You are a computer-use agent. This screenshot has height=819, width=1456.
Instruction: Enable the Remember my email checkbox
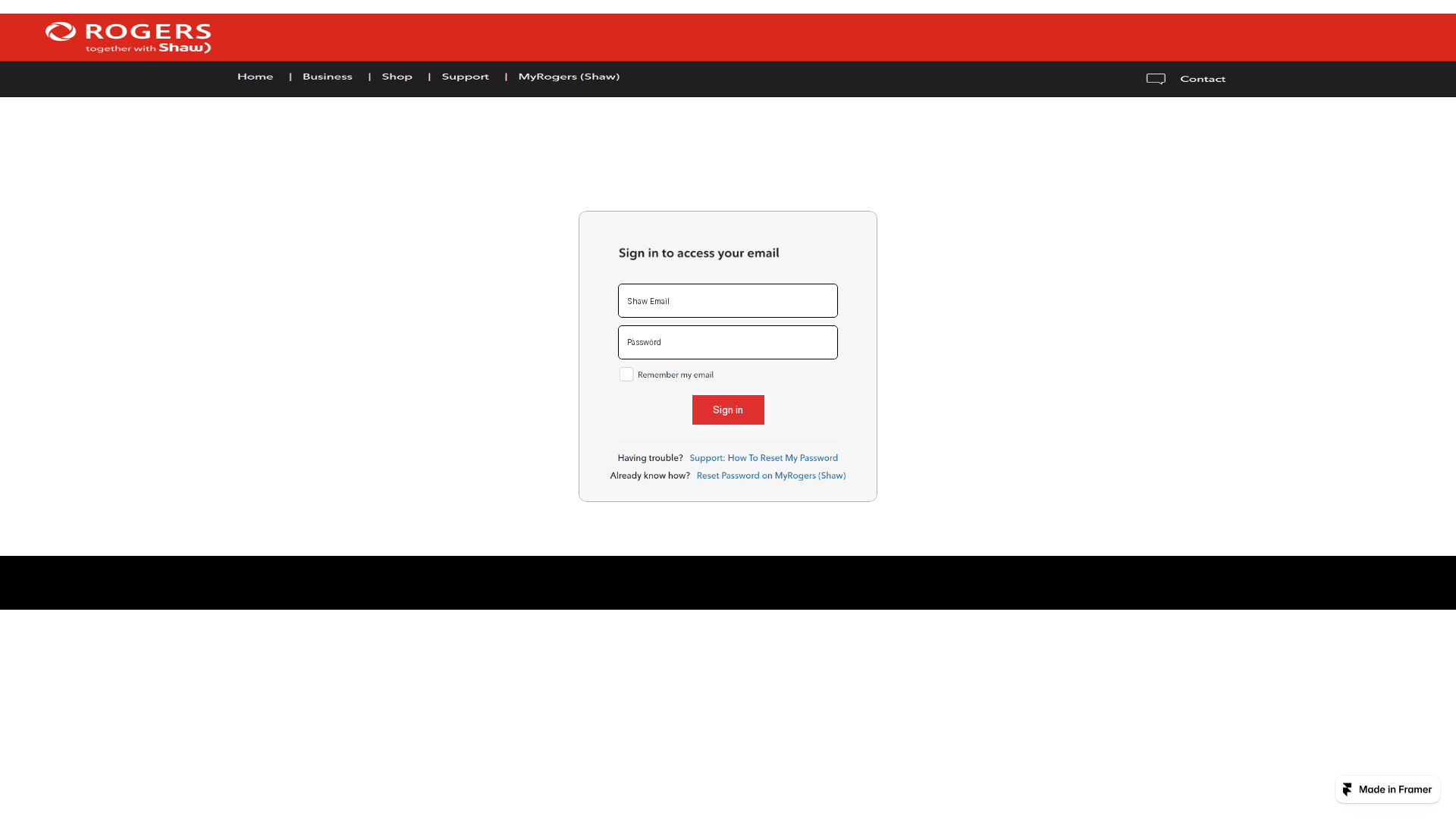point(626,375)
